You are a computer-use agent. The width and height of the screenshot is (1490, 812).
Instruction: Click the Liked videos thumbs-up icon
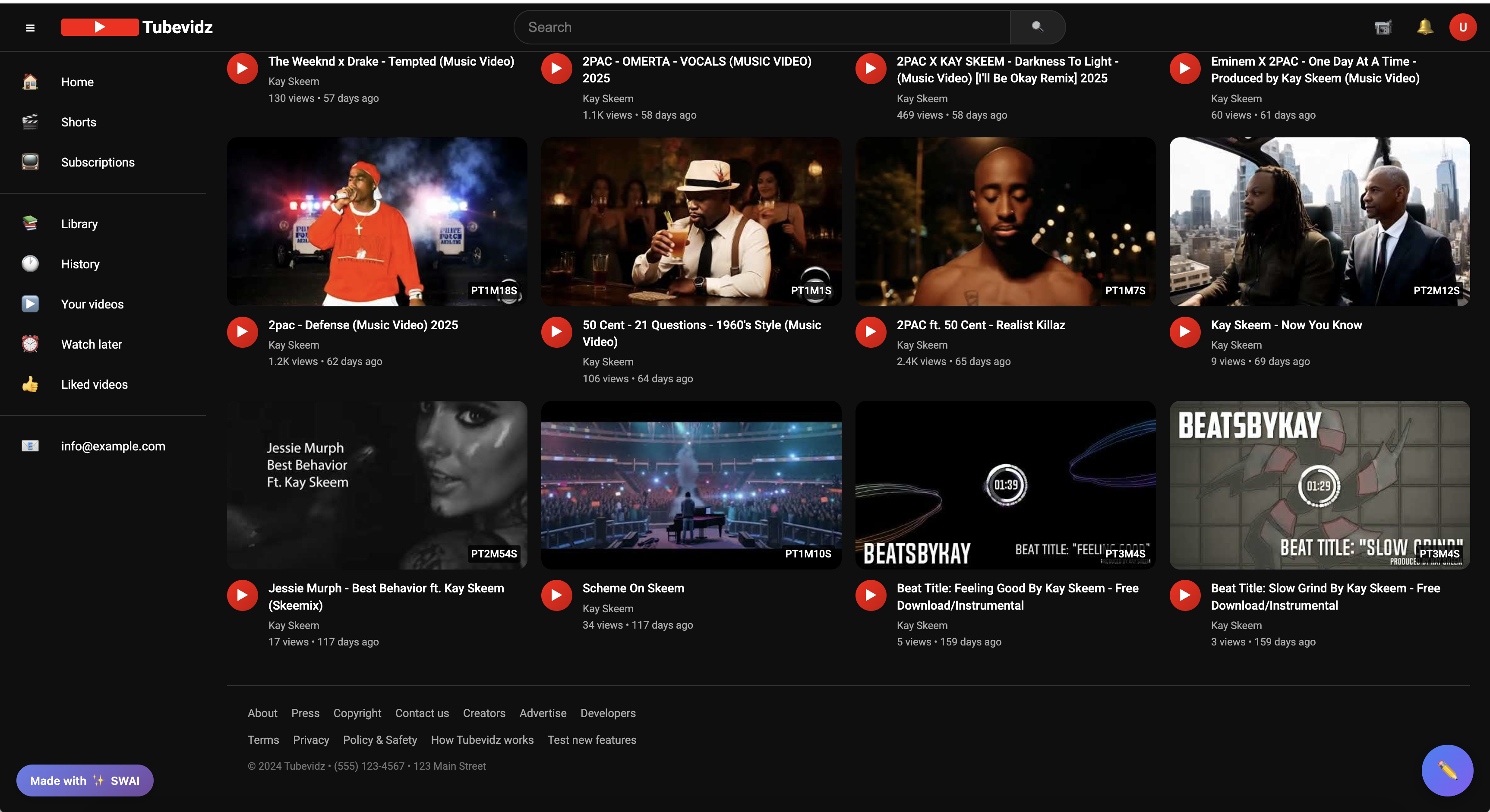coord(30,384)
